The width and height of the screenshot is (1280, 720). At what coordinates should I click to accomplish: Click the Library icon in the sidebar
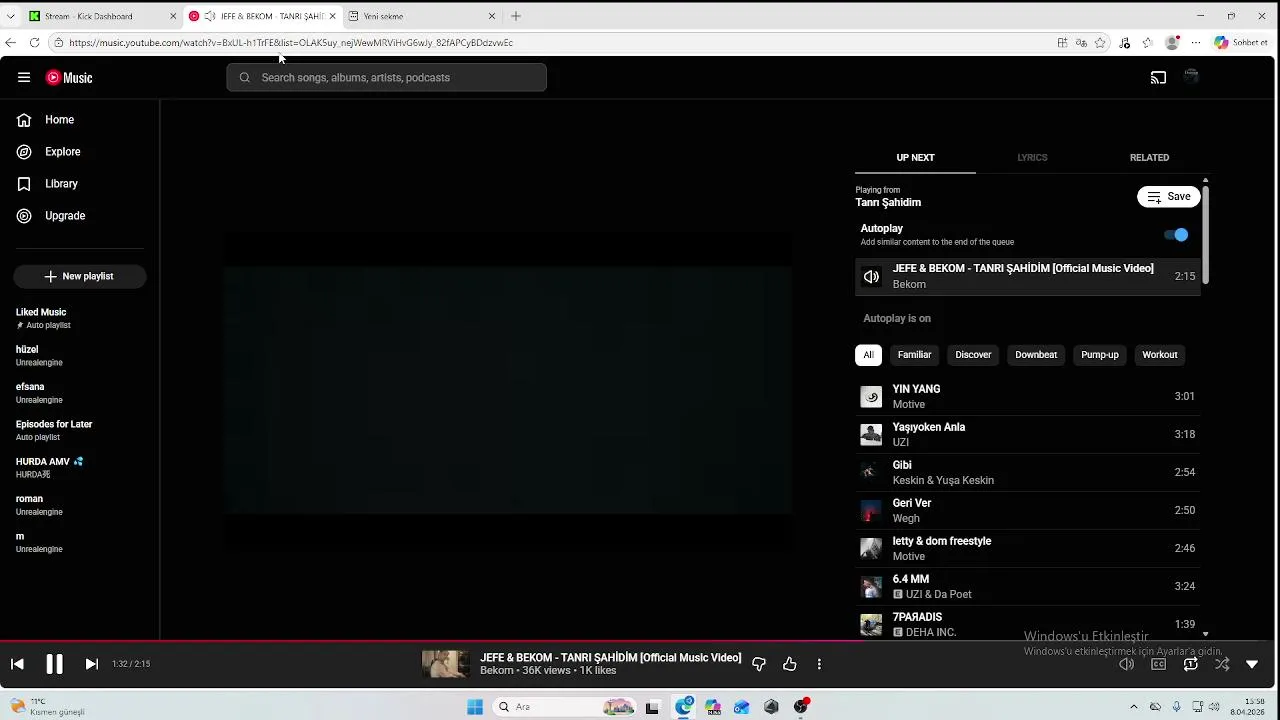[x=24, y=184]
